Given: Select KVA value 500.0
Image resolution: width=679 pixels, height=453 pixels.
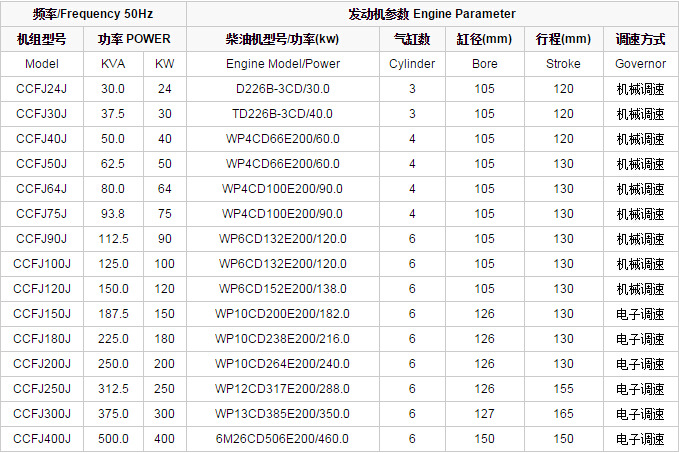Looking at the screenshot, I should [x=113, y=439].
